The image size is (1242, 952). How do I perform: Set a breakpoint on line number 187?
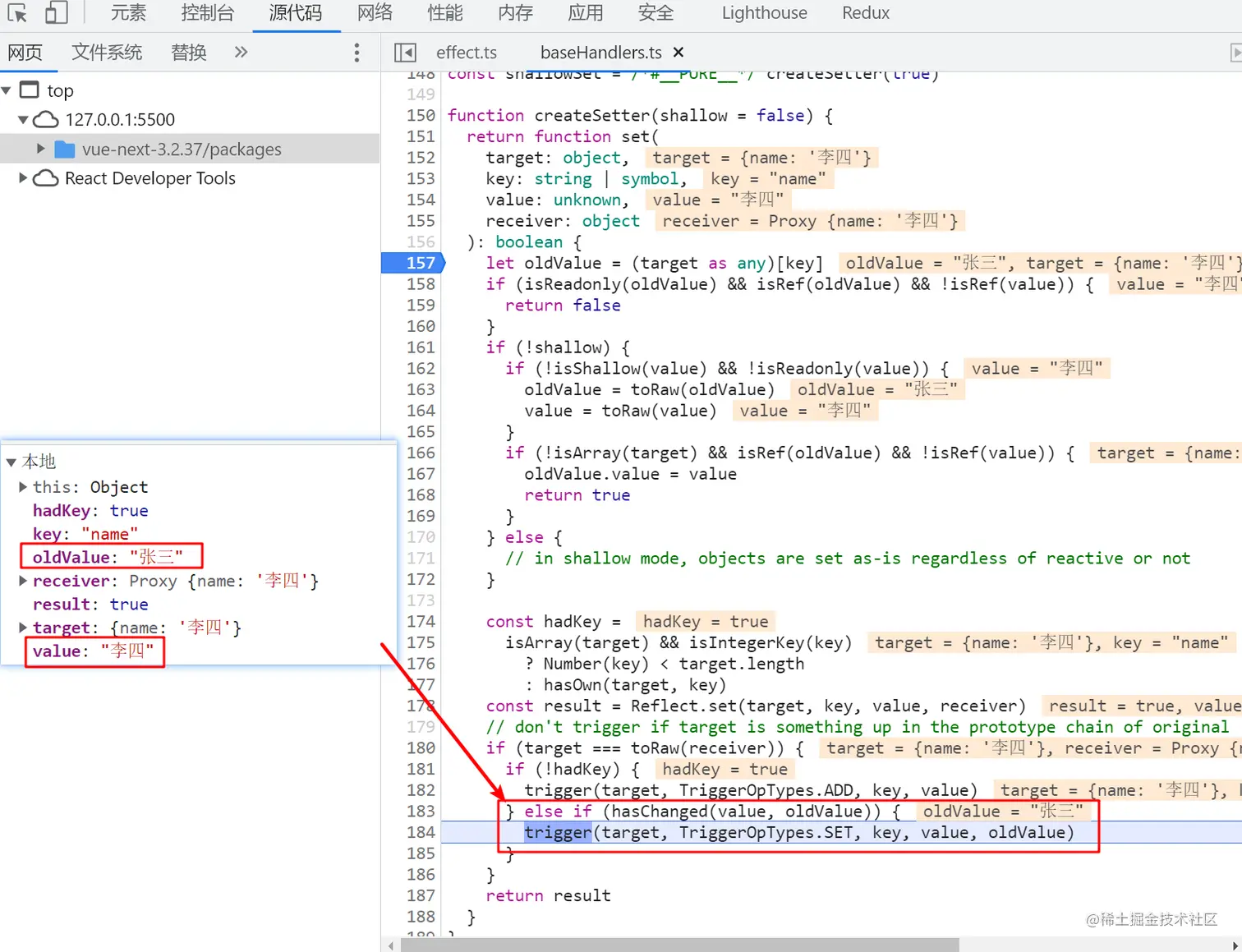click(421, 896)
